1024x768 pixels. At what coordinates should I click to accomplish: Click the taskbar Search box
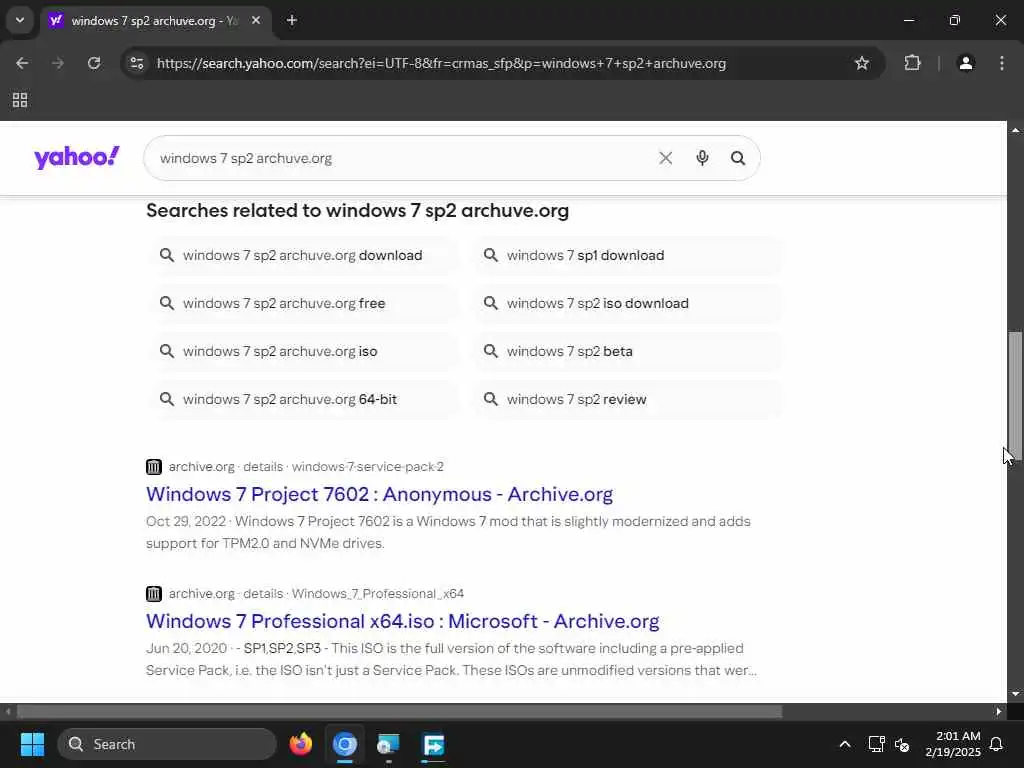click(x=167, y=744)
